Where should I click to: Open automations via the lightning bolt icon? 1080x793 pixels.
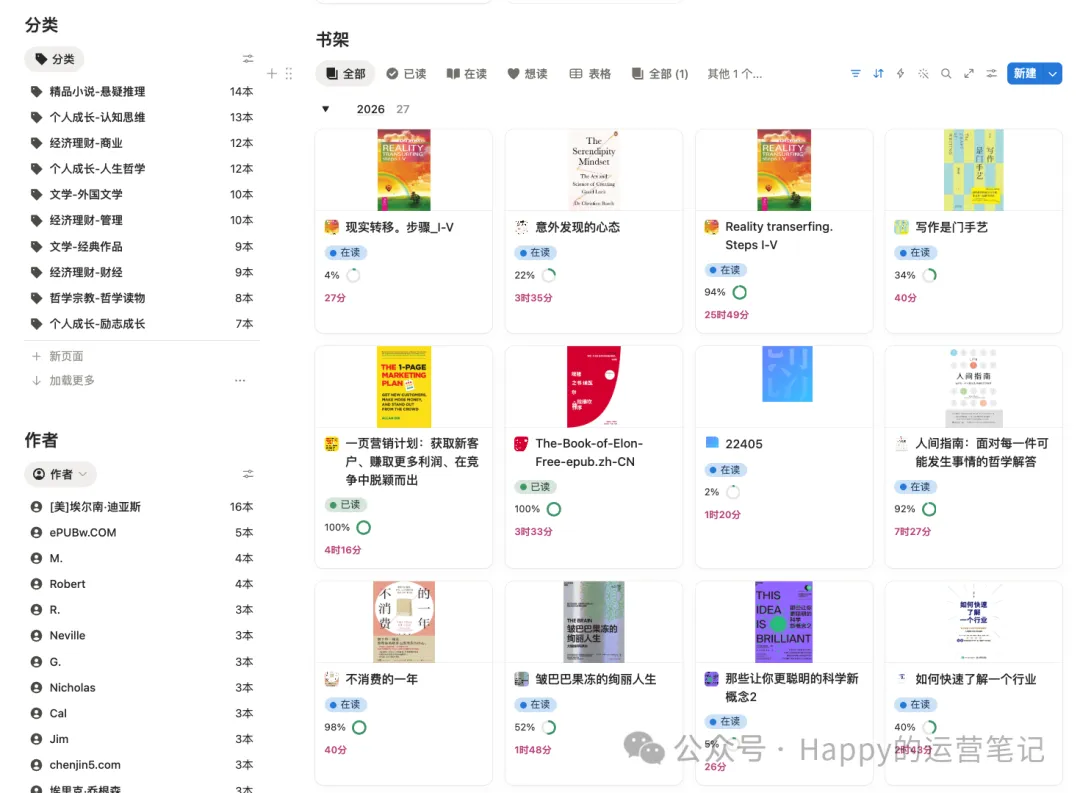point(900,73)
